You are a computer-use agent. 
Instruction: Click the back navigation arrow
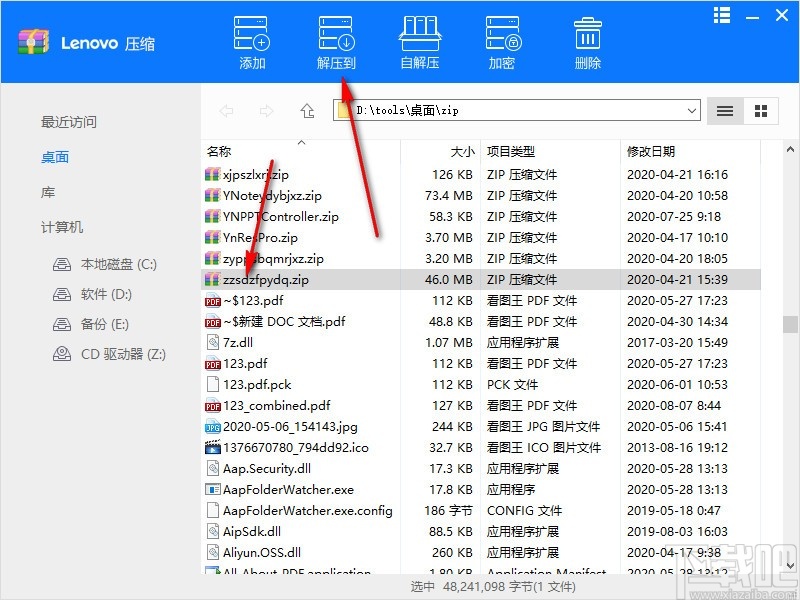click(x=228, y=111)
